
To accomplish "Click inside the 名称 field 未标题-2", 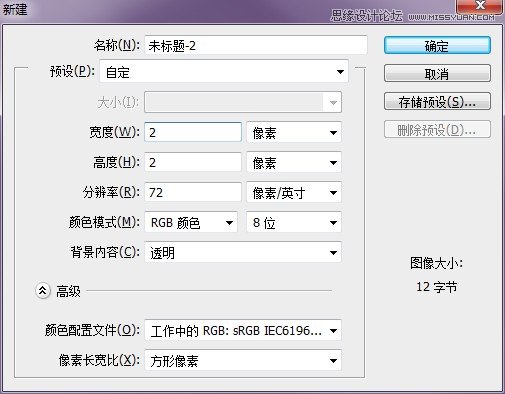I will pos(256,45).
